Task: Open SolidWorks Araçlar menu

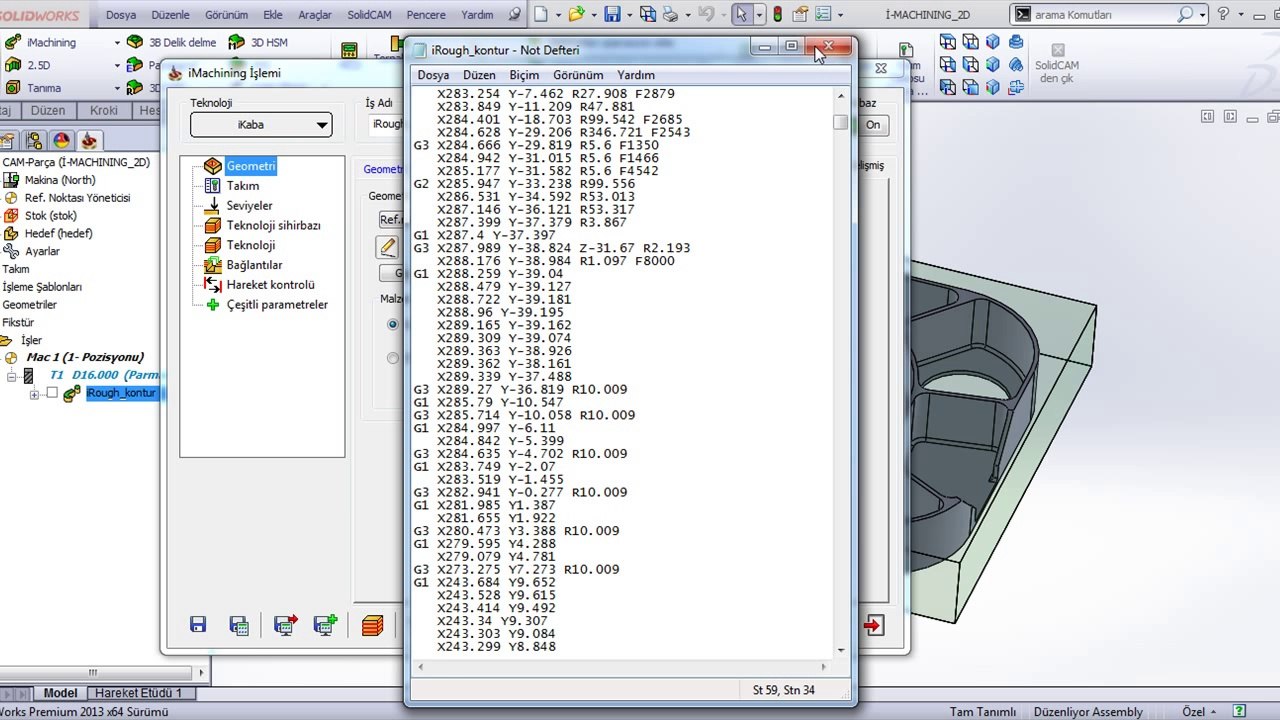Action: click(315, 15)
